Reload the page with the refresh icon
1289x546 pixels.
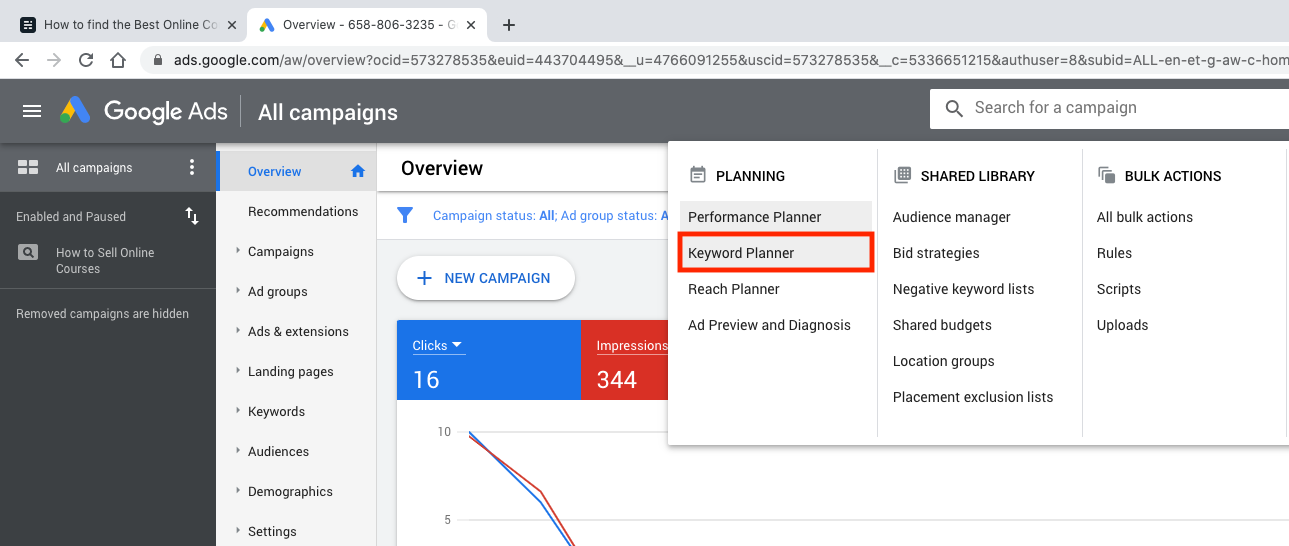click(86, 60)
